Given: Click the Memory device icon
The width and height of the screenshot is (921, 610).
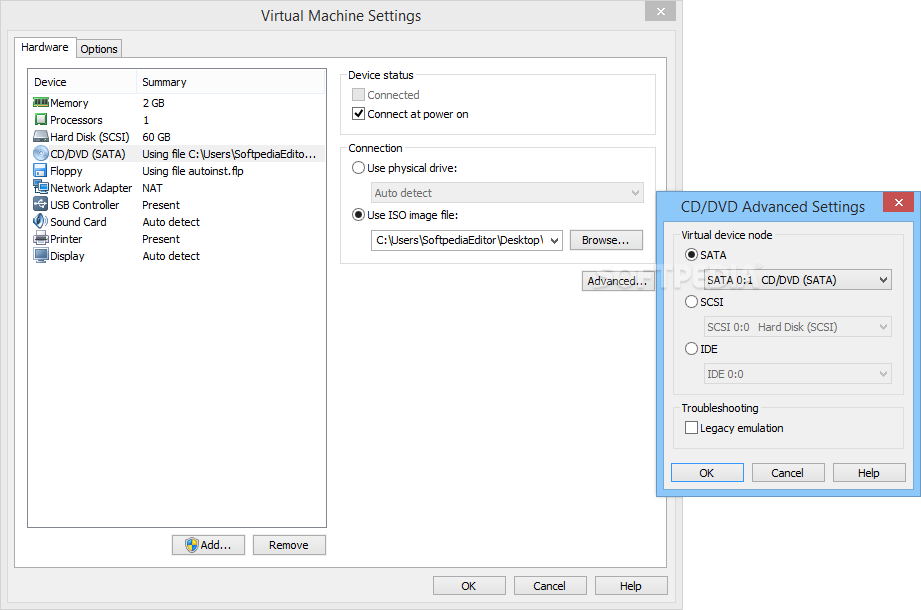Looking at the screenshot, I should tap(41, 103).
